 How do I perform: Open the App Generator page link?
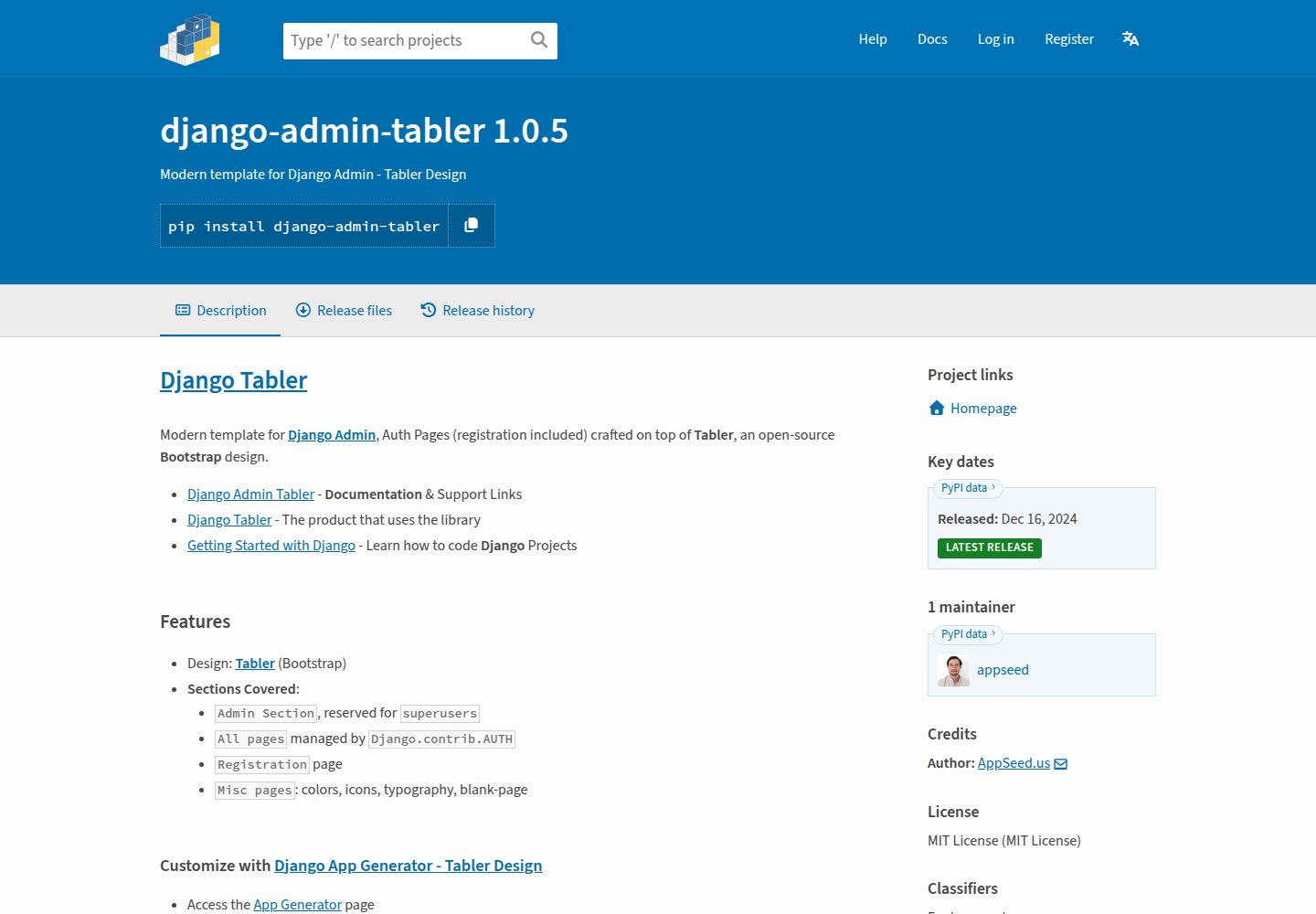point(297,905)
